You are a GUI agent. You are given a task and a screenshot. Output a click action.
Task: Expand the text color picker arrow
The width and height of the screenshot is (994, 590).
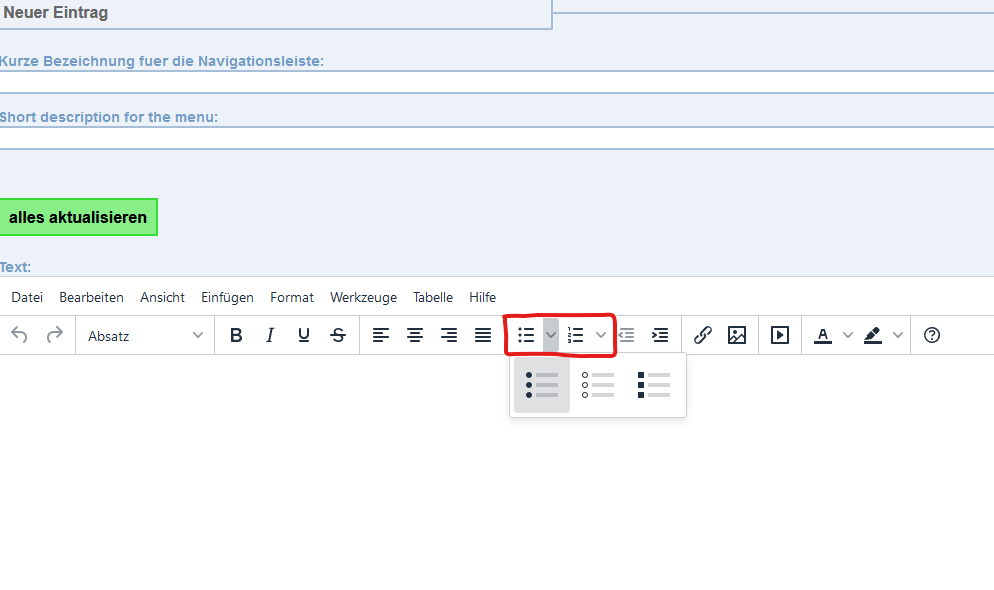(848, 335)
